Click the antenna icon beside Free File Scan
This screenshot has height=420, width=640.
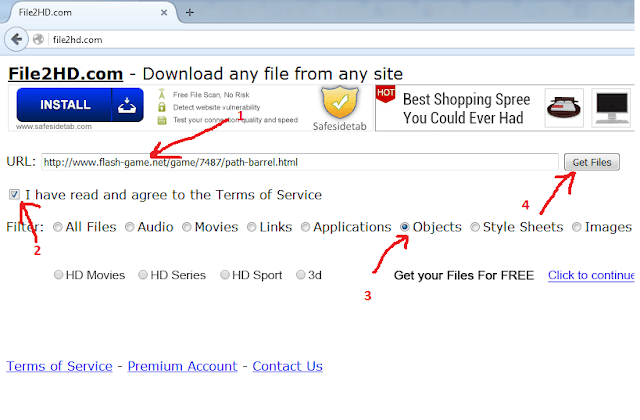pos(162,94)
